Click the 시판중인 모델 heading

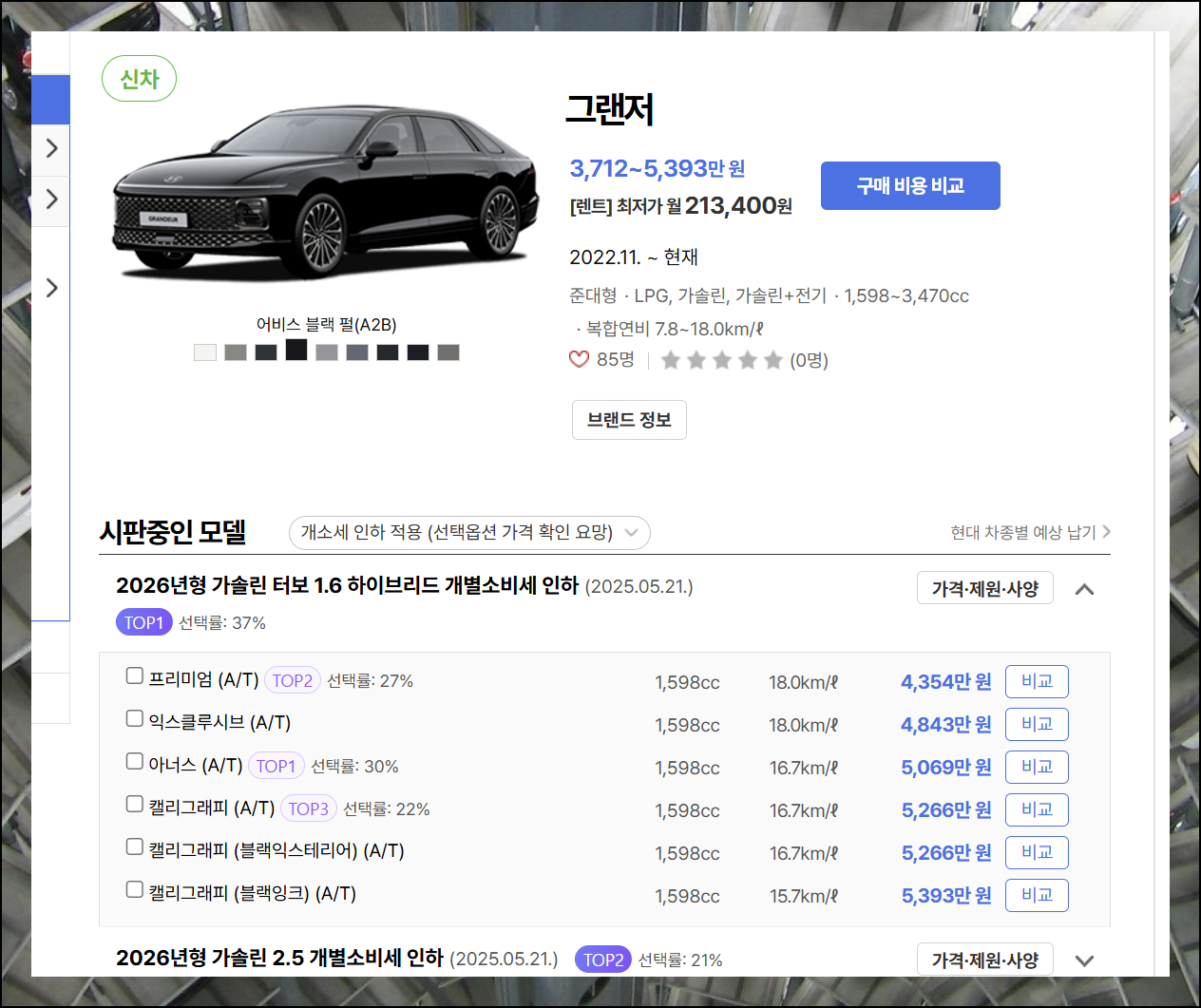pos(173,532)
